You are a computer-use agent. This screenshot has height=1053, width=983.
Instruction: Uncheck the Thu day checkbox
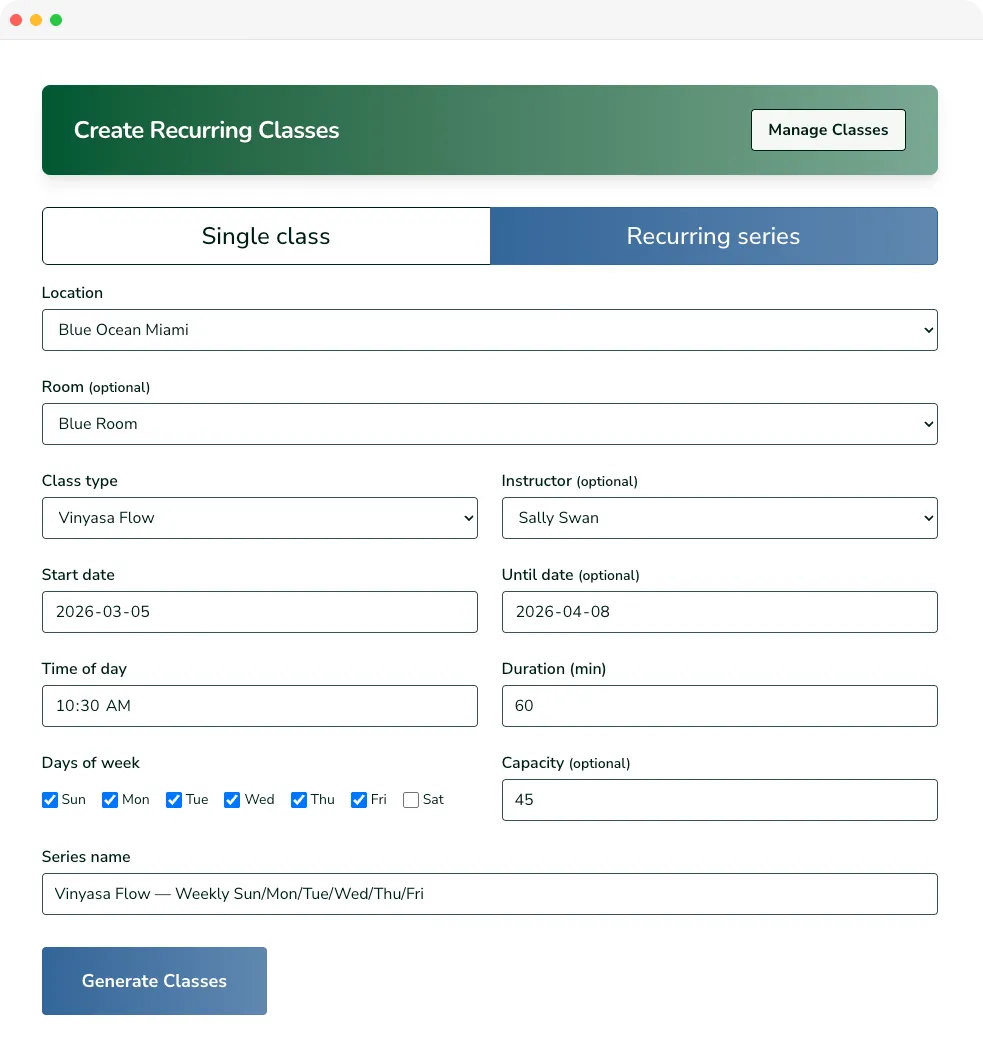click(299, 800)
